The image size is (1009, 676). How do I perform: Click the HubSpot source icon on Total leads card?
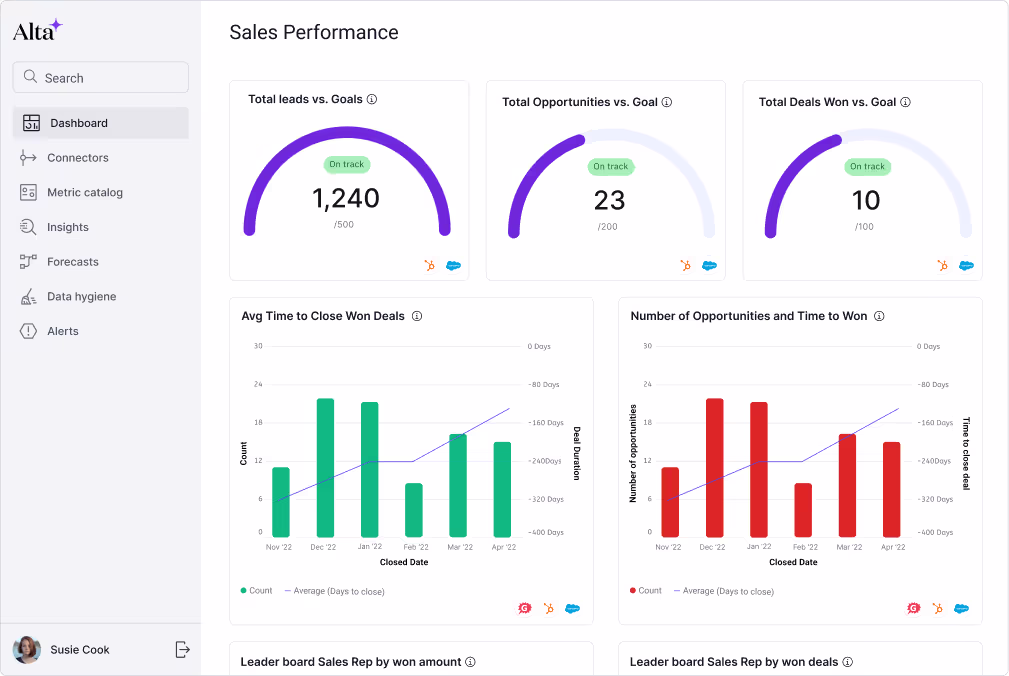429,265
